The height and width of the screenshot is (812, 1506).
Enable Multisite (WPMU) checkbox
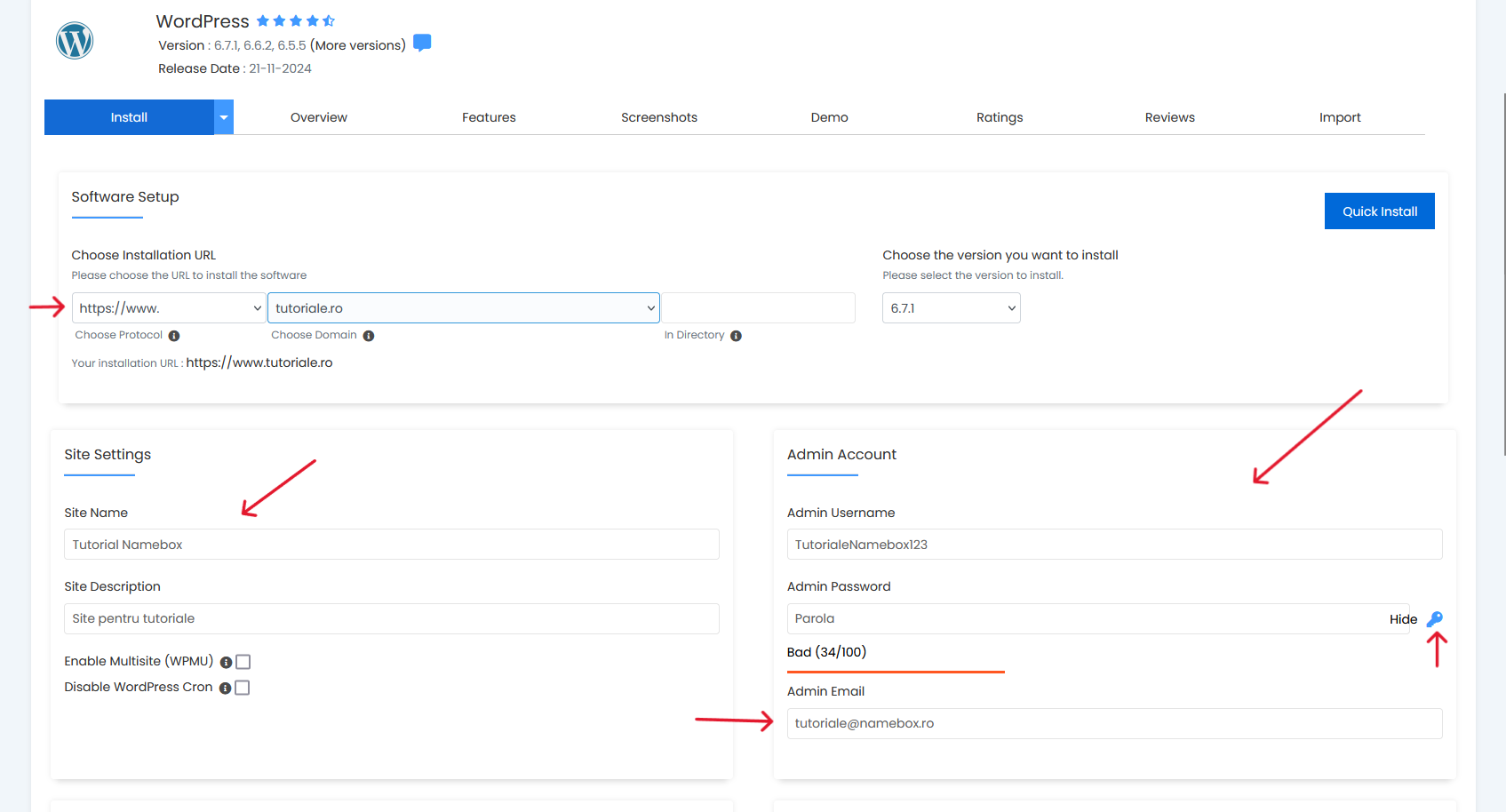point(243,662)
